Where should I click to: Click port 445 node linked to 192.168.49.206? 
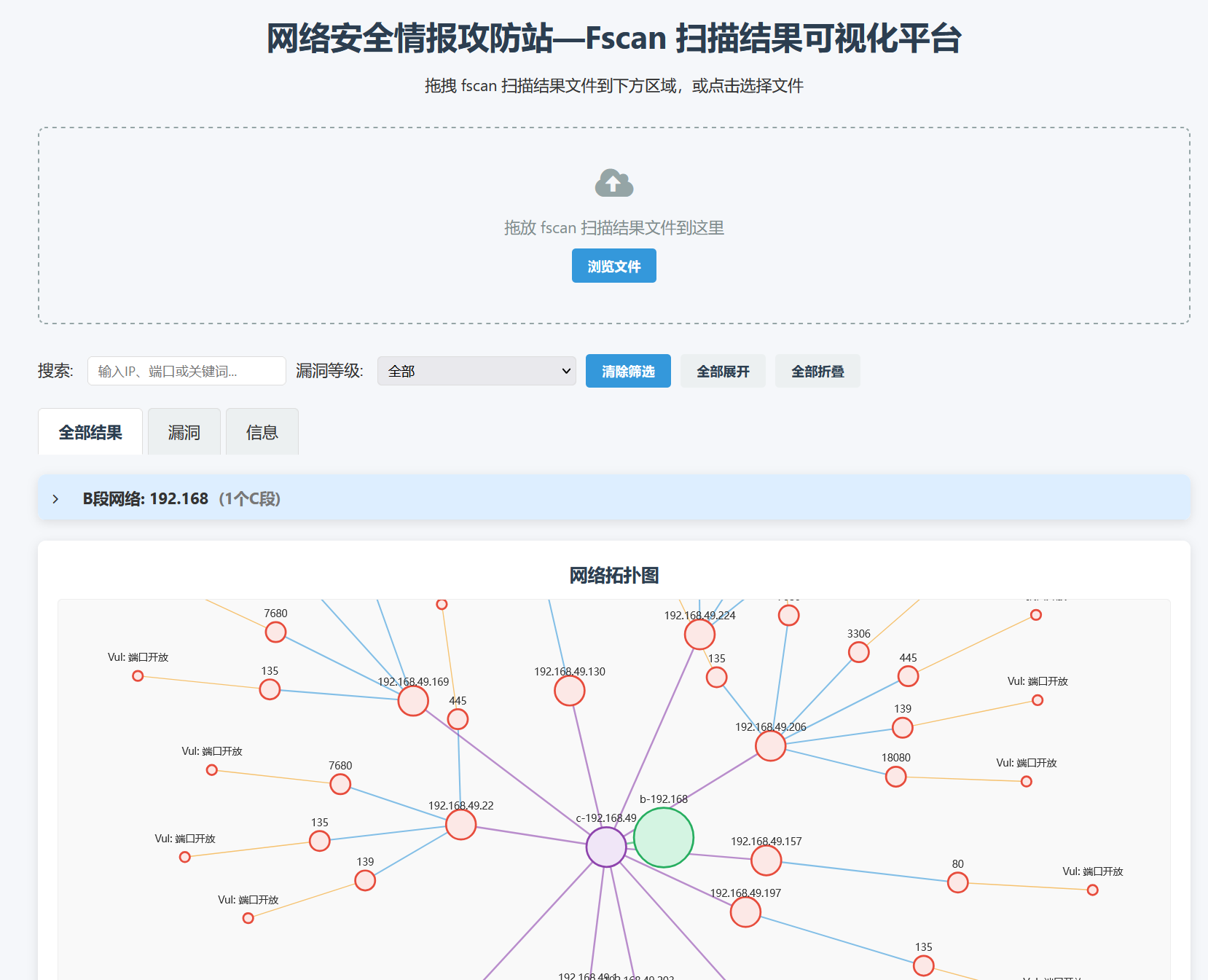[908, 676]
